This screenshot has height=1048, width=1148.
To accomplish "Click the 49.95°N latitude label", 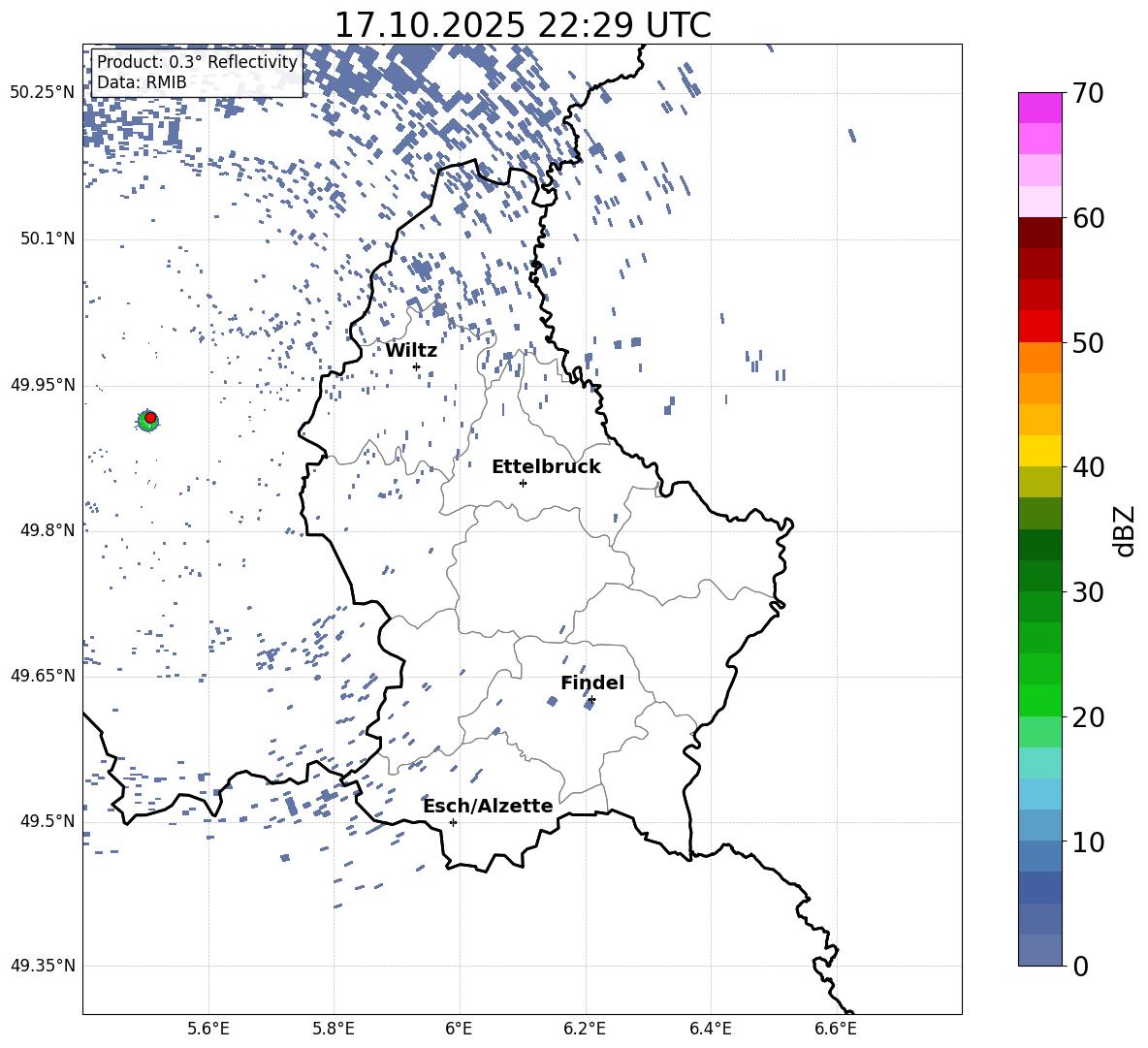I will pos(43,384).
